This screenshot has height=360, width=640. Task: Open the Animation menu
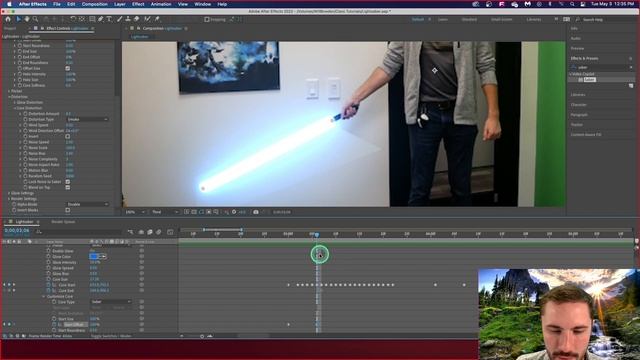pos(161,4)
